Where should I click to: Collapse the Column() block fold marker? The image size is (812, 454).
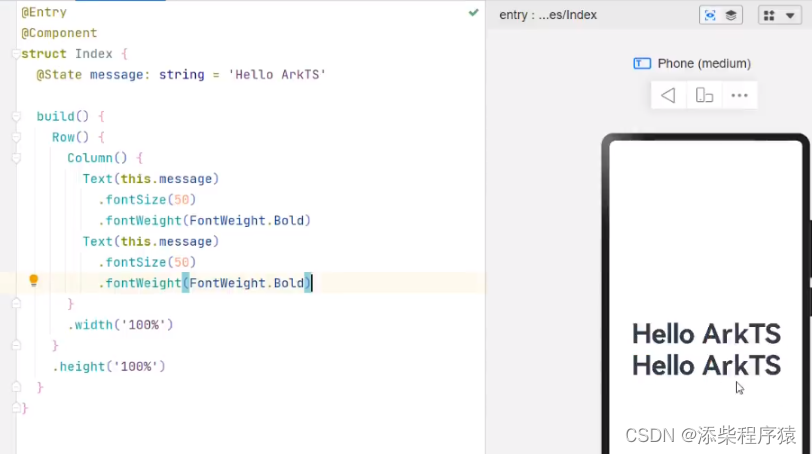(x=16, y=158)
